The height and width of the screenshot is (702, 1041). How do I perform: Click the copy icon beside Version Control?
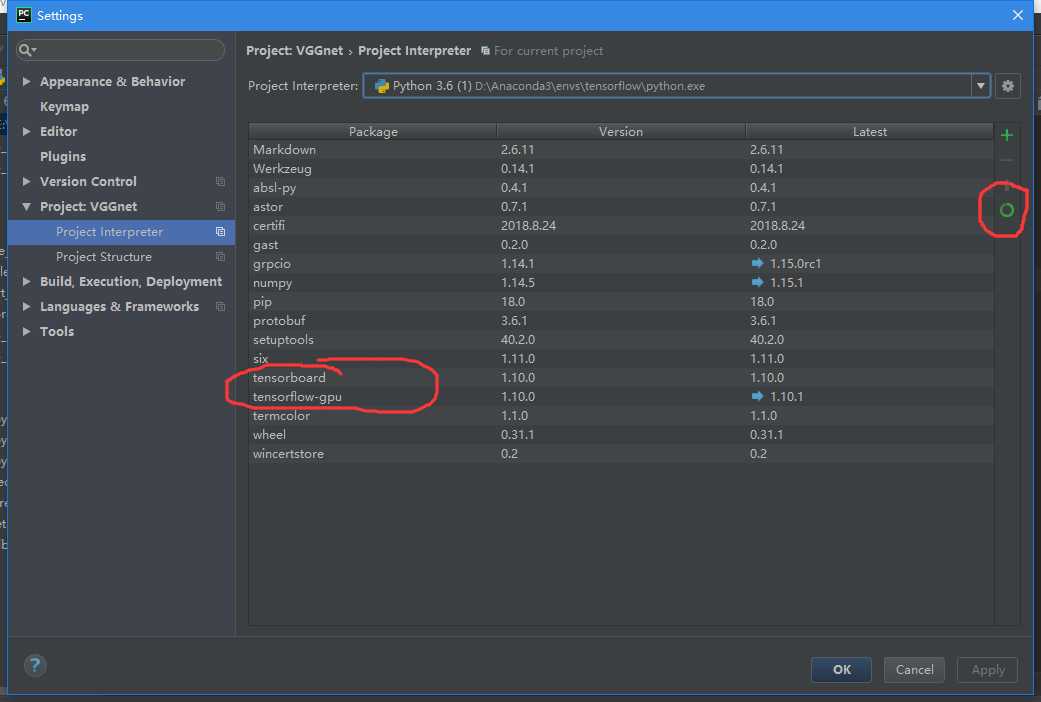click(x=220, y=181)
